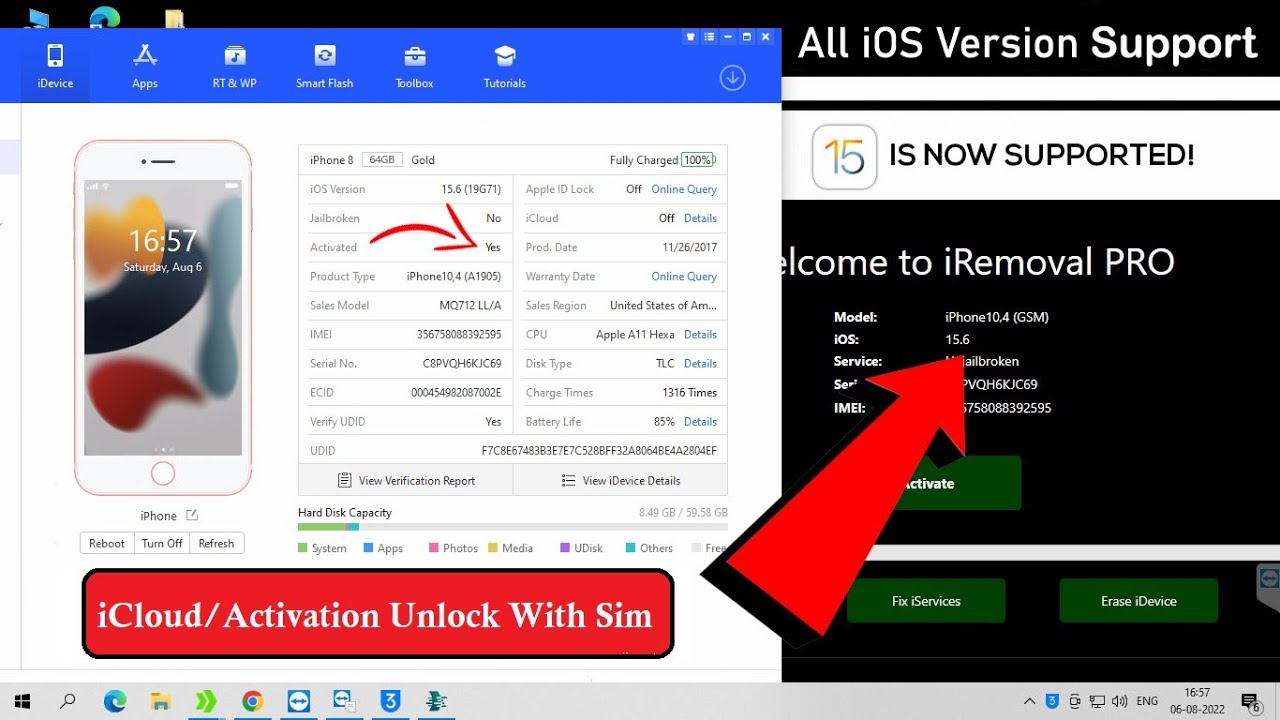
Task: Switch ENG input language indicator
Action: point(1148,701)
